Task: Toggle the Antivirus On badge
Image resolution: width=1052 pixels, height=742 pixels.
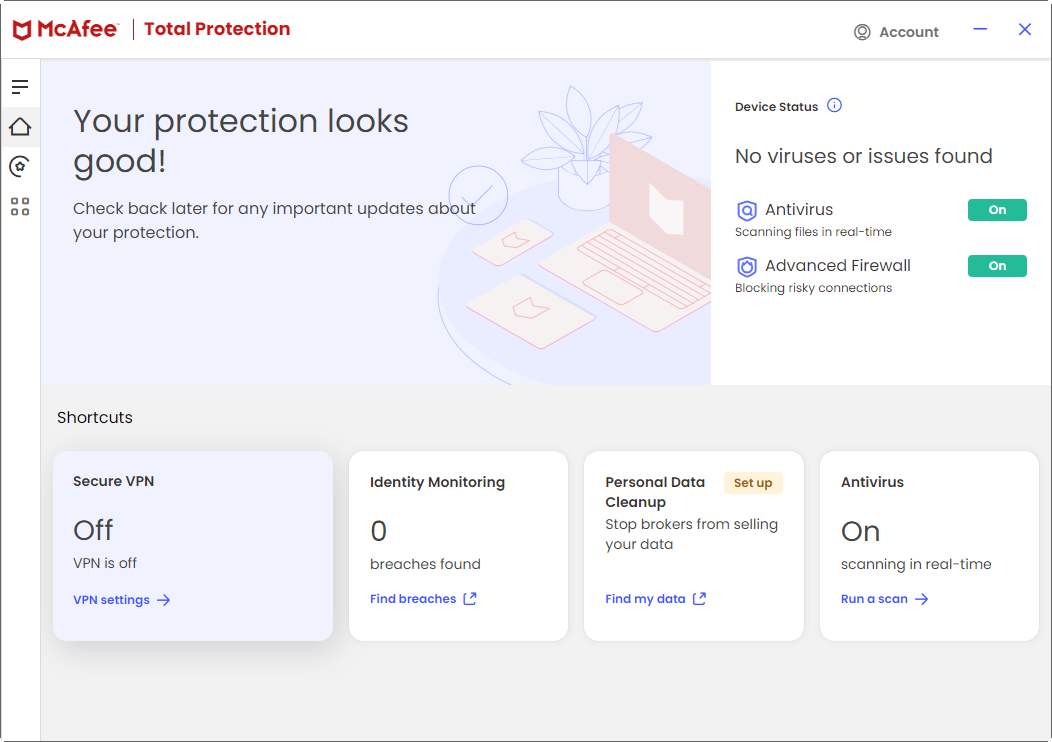Action: coord(997,210)
